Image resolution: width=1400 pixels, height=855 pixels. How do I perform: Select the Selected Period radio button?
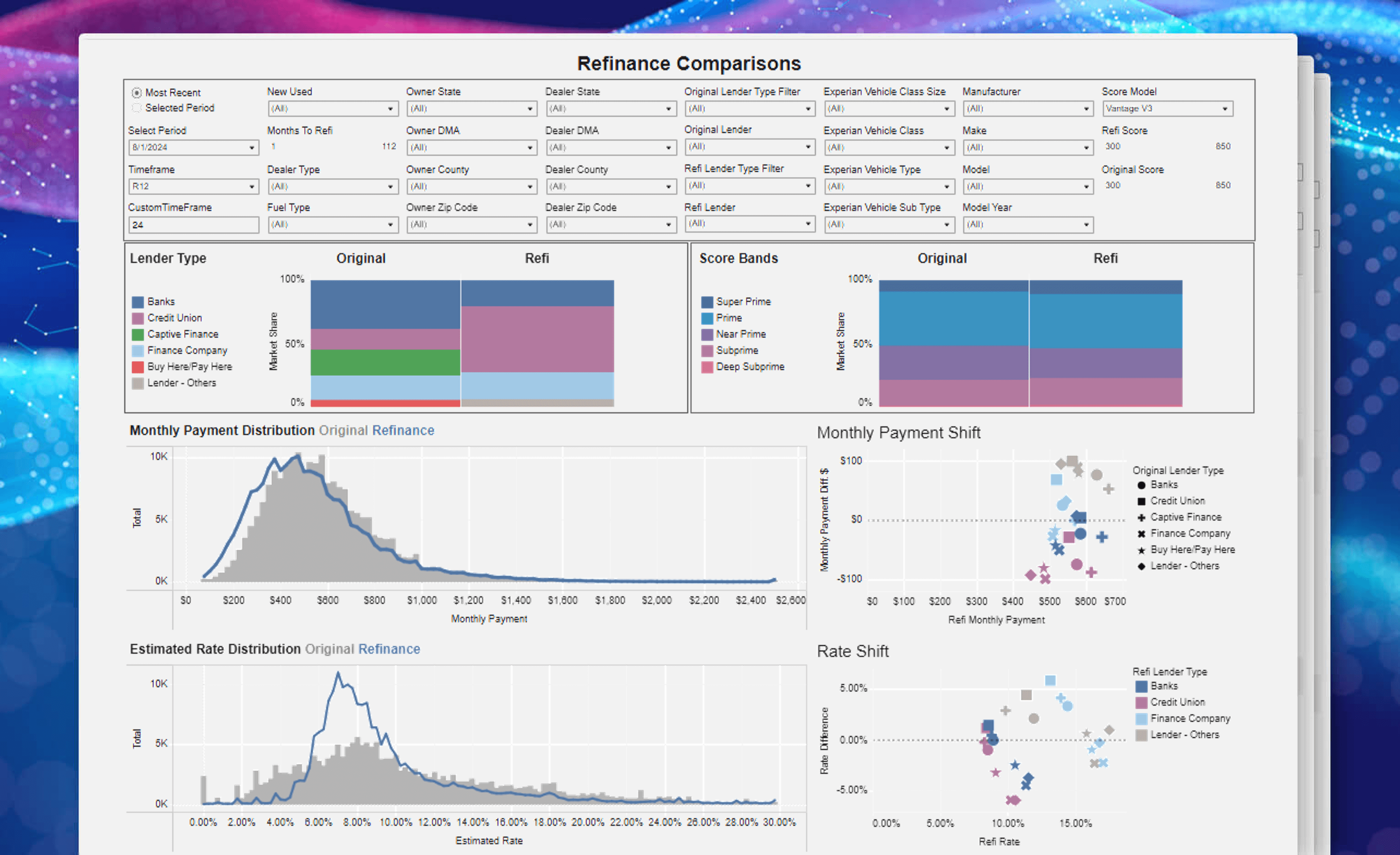pyautogui.click(x=136, y=108)
